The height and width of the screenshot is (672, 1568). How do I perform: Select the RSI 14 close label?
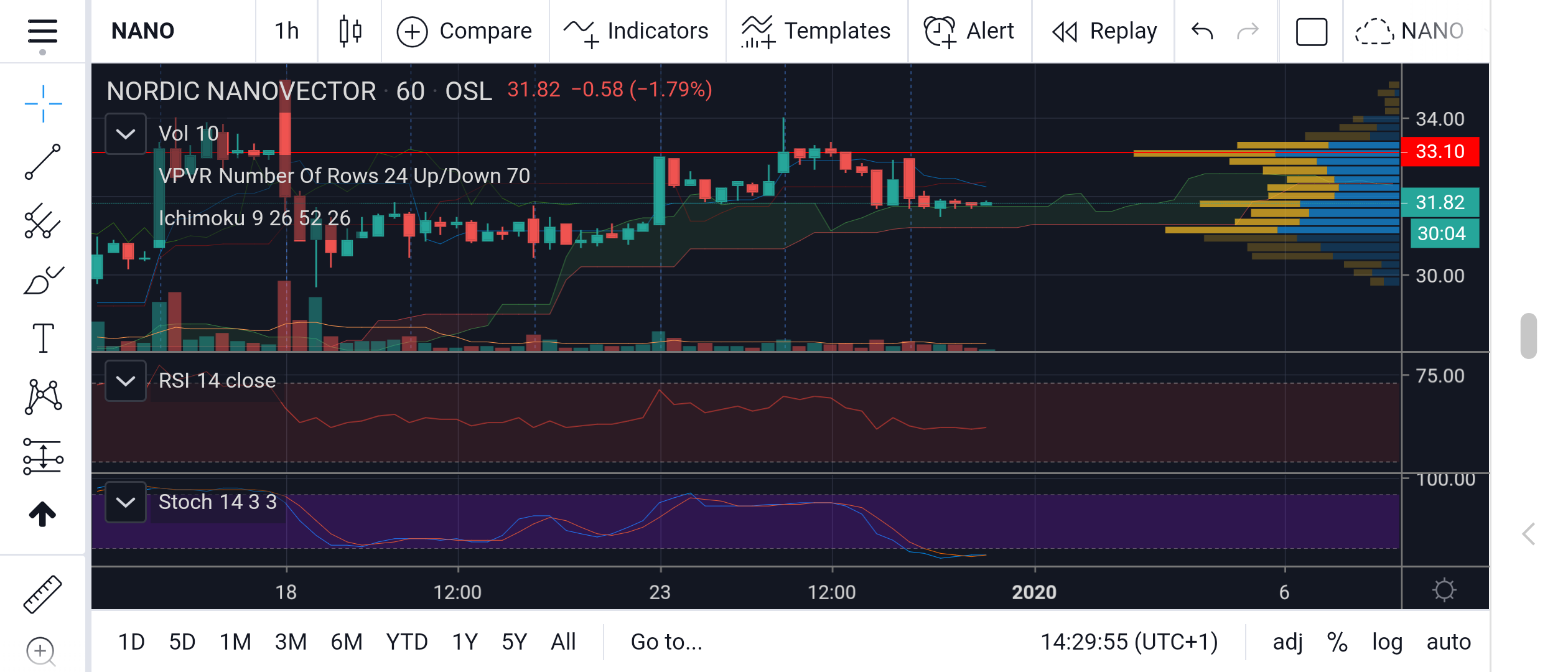pos(217,380)
